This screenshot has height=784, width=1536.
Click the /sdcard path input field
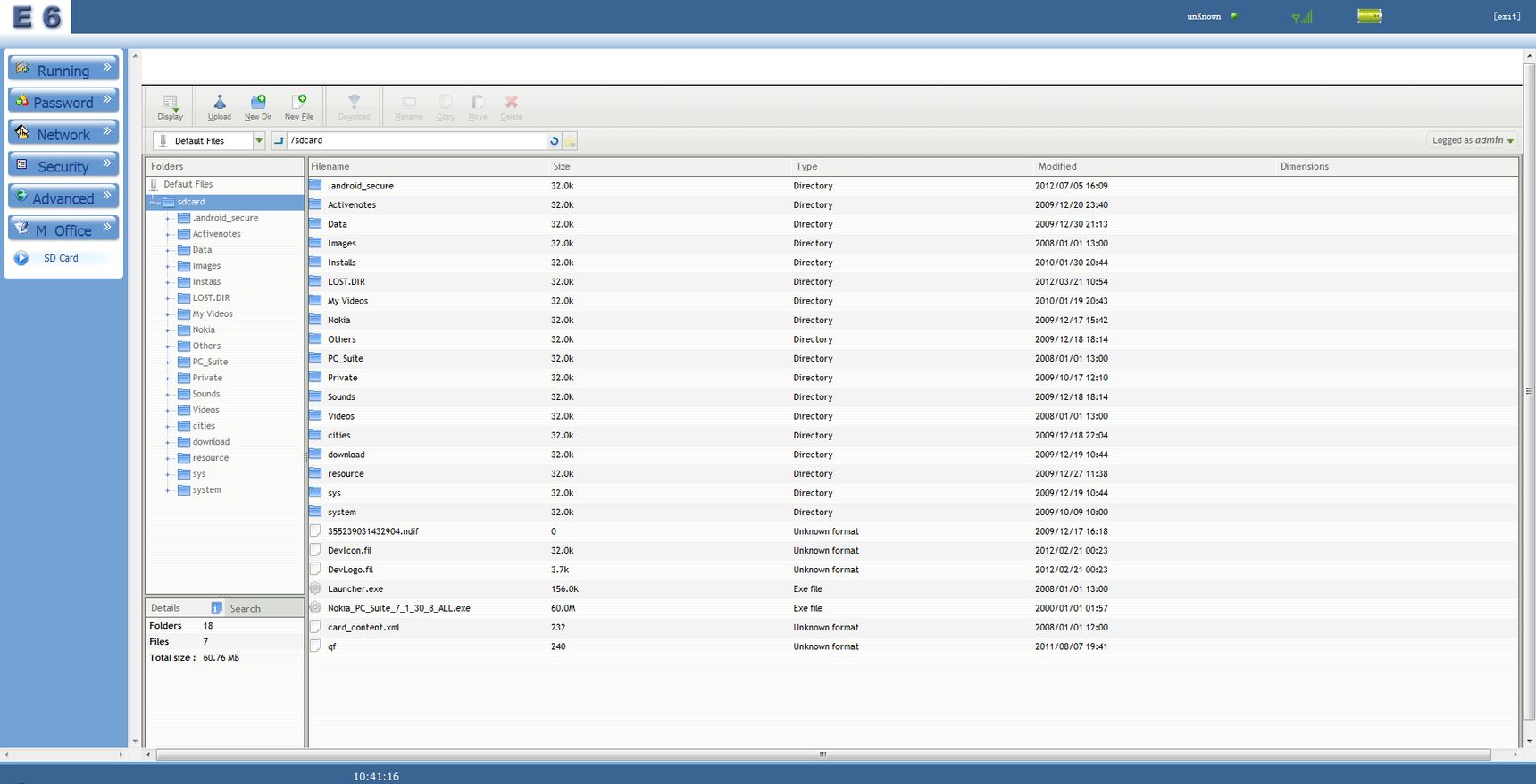(416, 141)
